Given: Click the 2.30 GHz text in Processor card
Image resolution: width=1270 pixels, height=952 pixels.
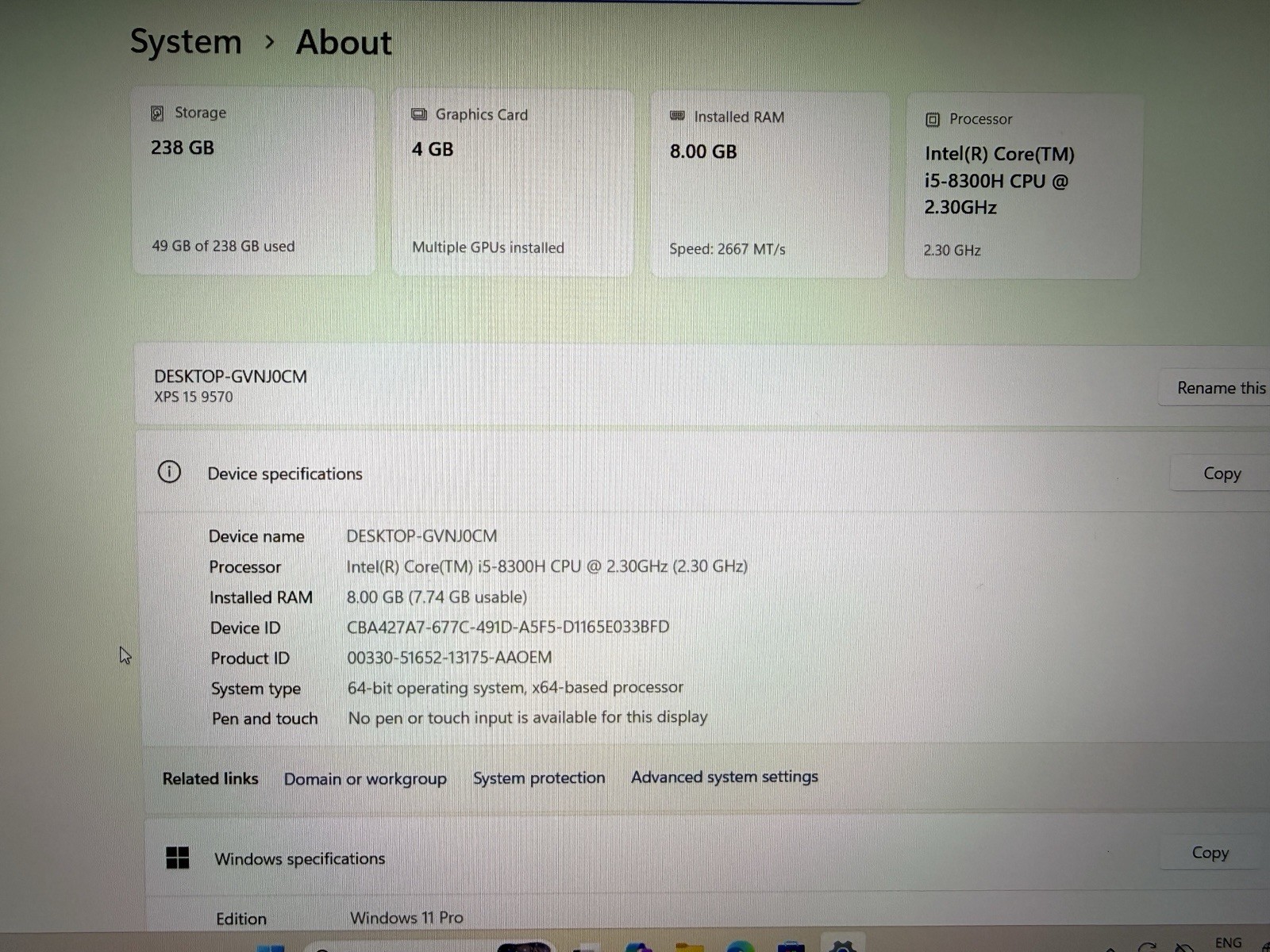Looking at the screenshot, I should (x=952, y=250).
